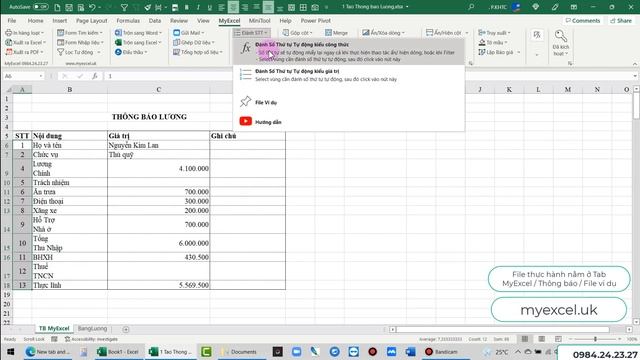The width and height of the screenshot is (640, 360).
Task: Open Windows Start menu
Action: [10, 351]
